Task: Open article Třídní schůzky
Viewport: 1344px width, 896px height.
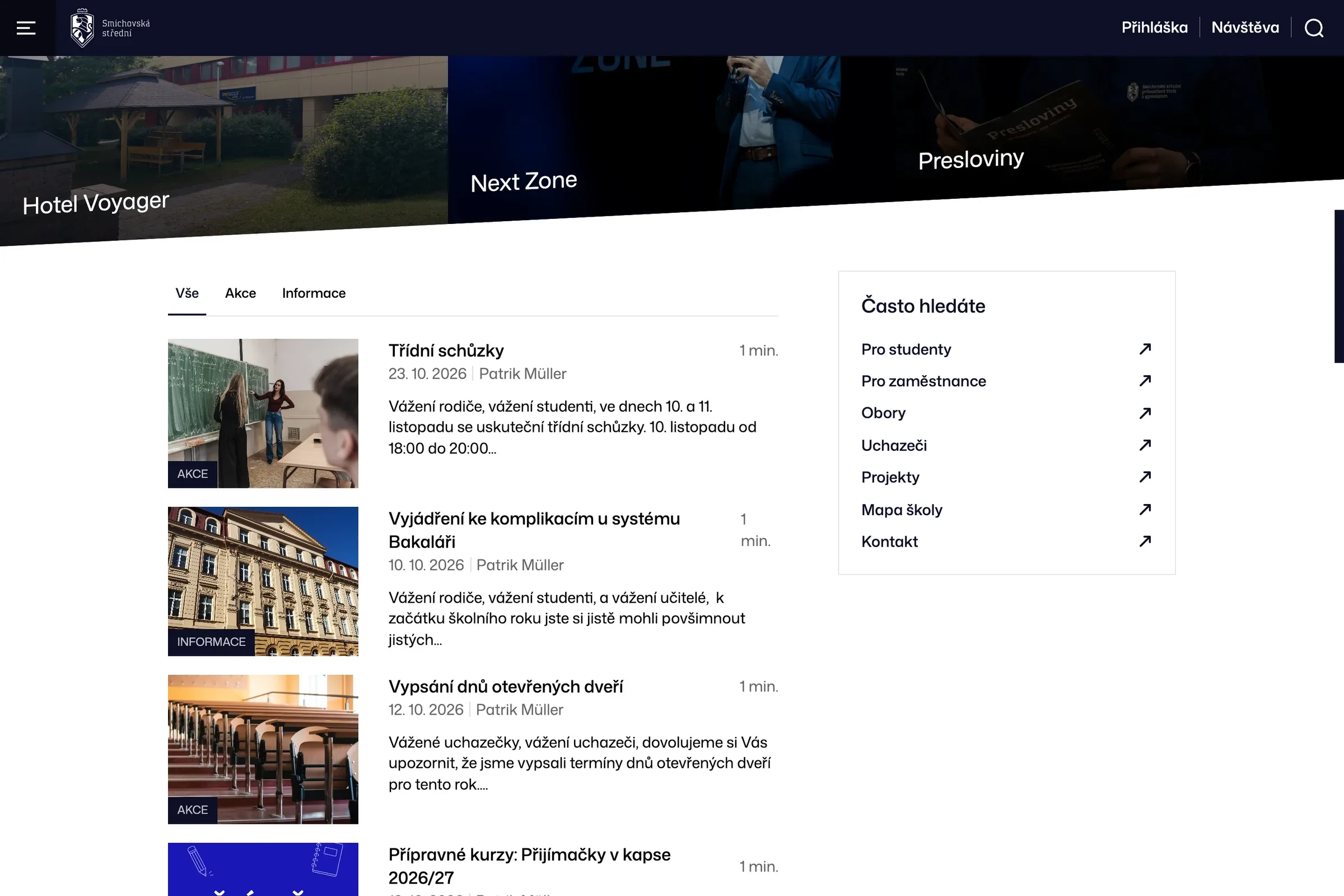Action: tap(446, 351)
